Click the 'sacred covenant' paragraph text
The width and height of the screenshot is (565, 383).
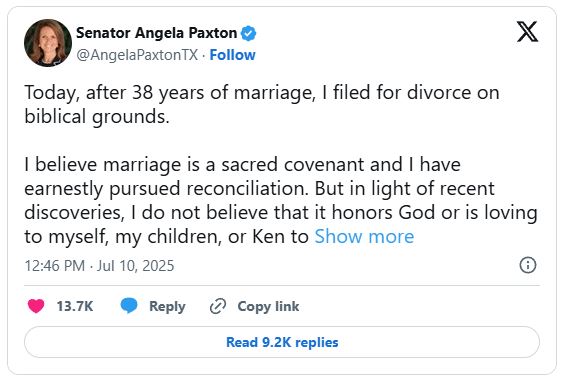coord(281,200)
